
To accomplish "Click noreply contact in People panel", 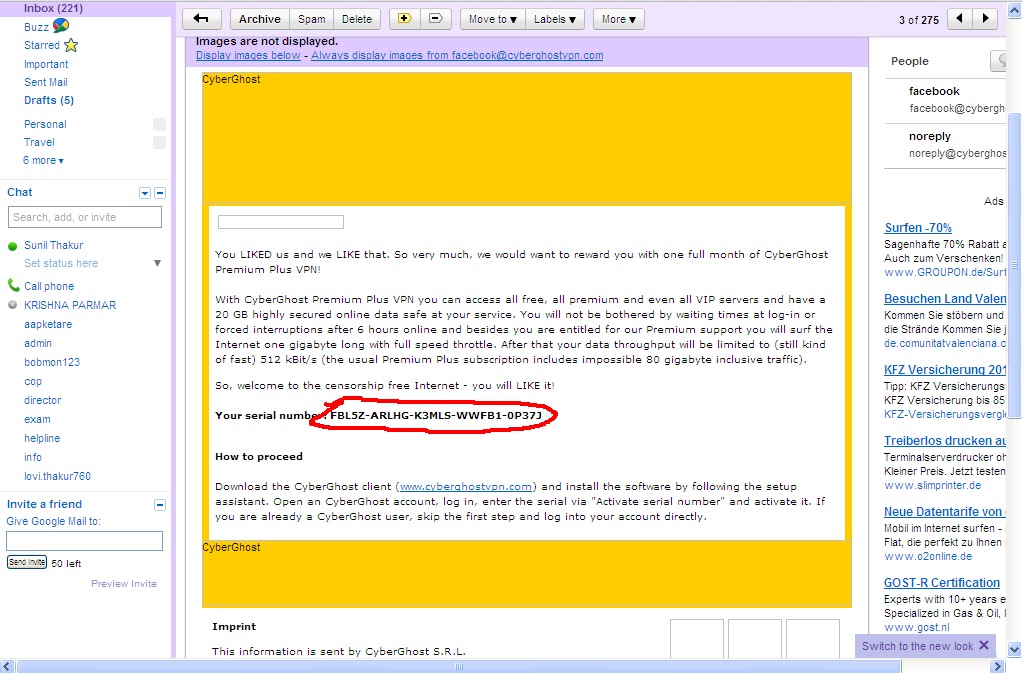I will [x=929, y=136].
